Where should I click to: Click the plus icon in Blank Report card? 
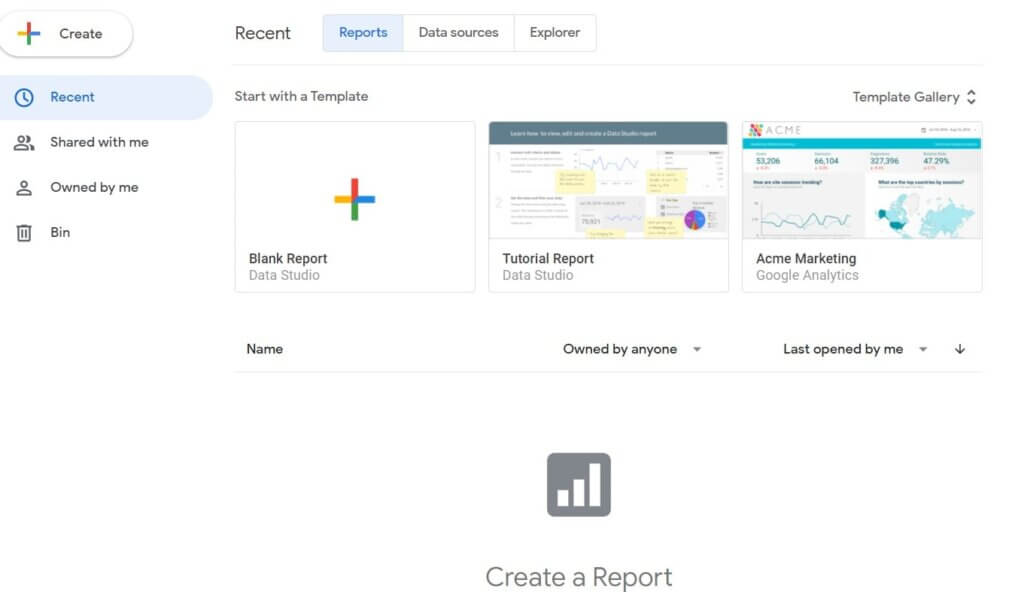pyautogui.click(x=355, y=199)
